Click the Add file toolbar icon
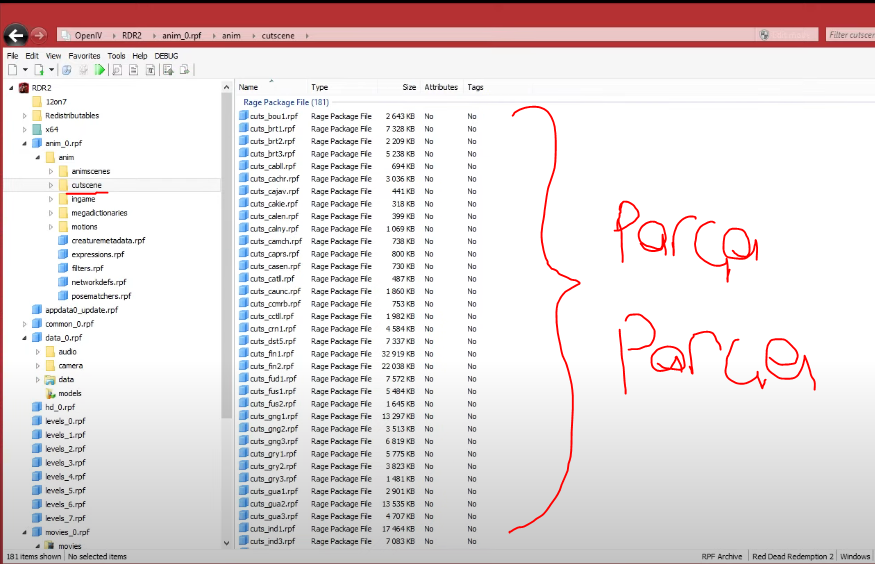This screenshot has height=564, width=875. point(39,70)
